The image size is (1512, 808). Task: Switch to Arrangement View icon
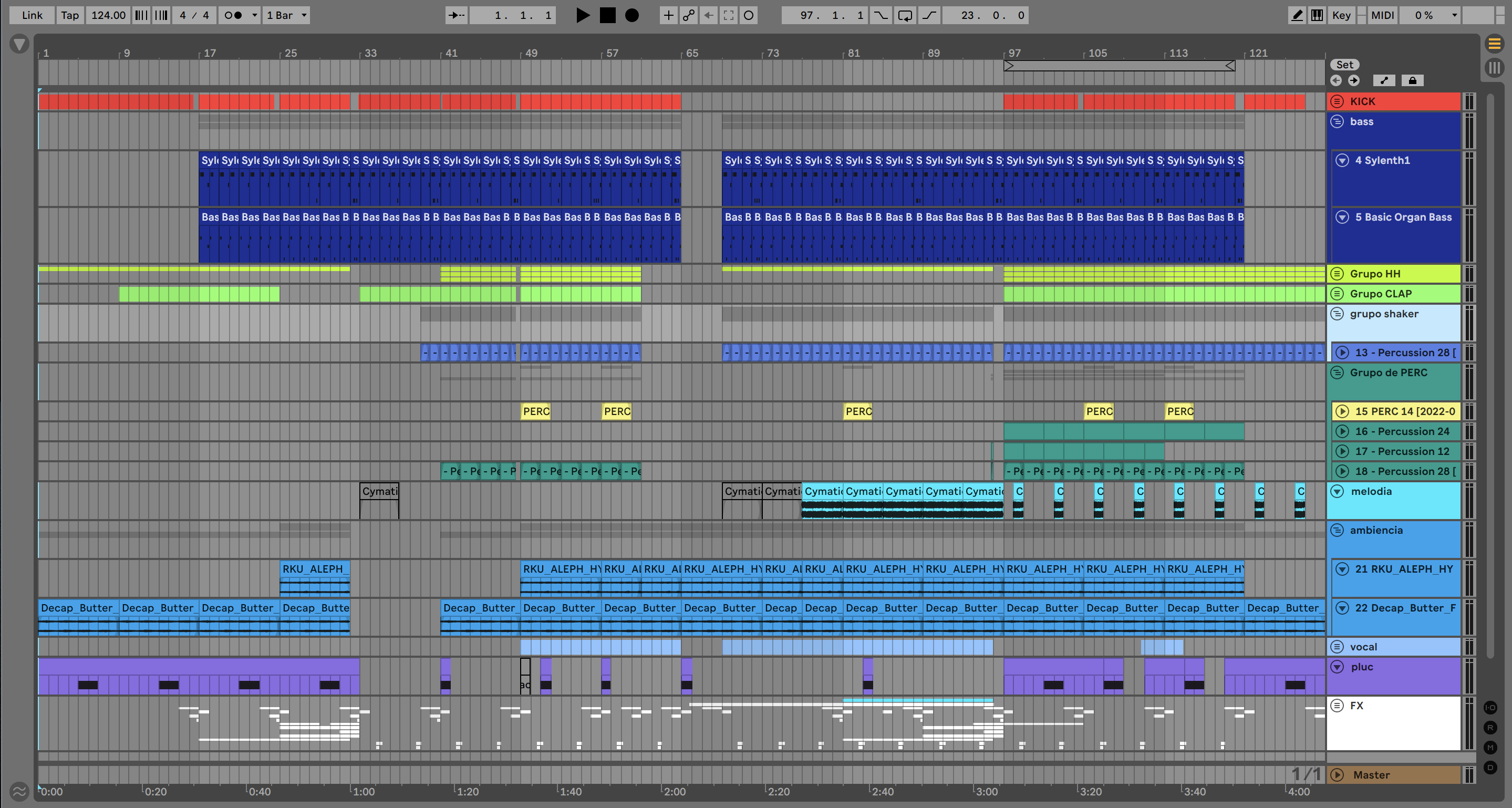coord(1494,44)
